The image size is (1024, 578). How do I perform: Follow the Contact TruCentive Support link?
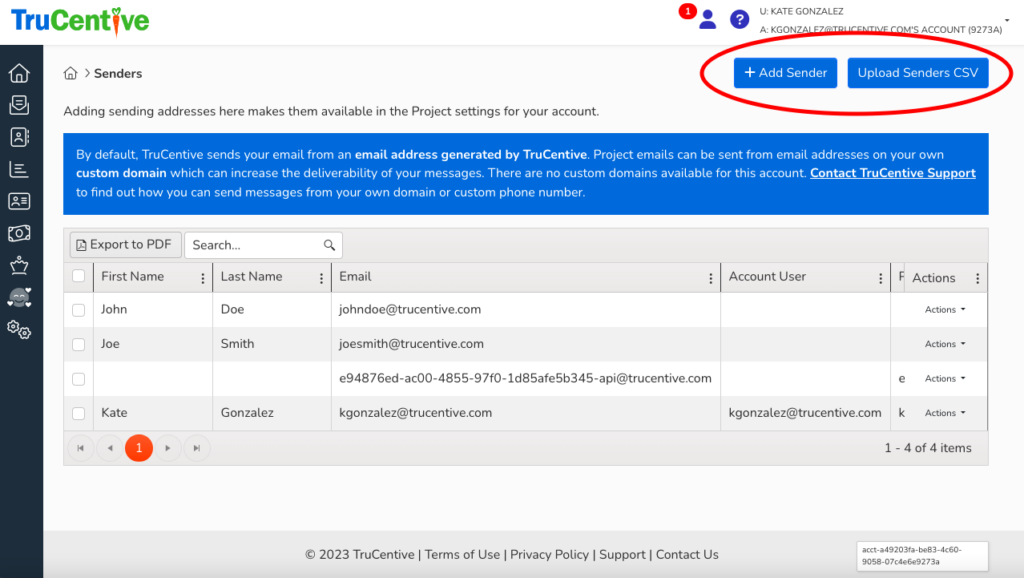click(892, 173)
